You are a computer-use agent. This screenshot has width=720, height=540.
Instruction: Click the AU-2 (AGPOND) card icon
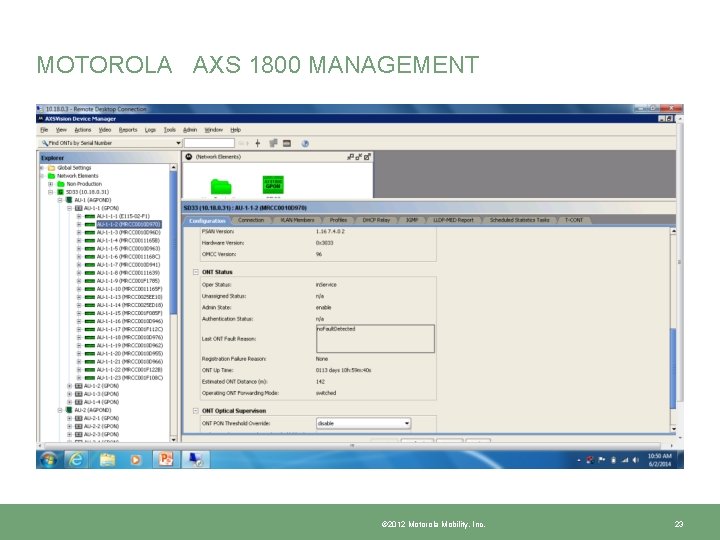click(69, 410)
